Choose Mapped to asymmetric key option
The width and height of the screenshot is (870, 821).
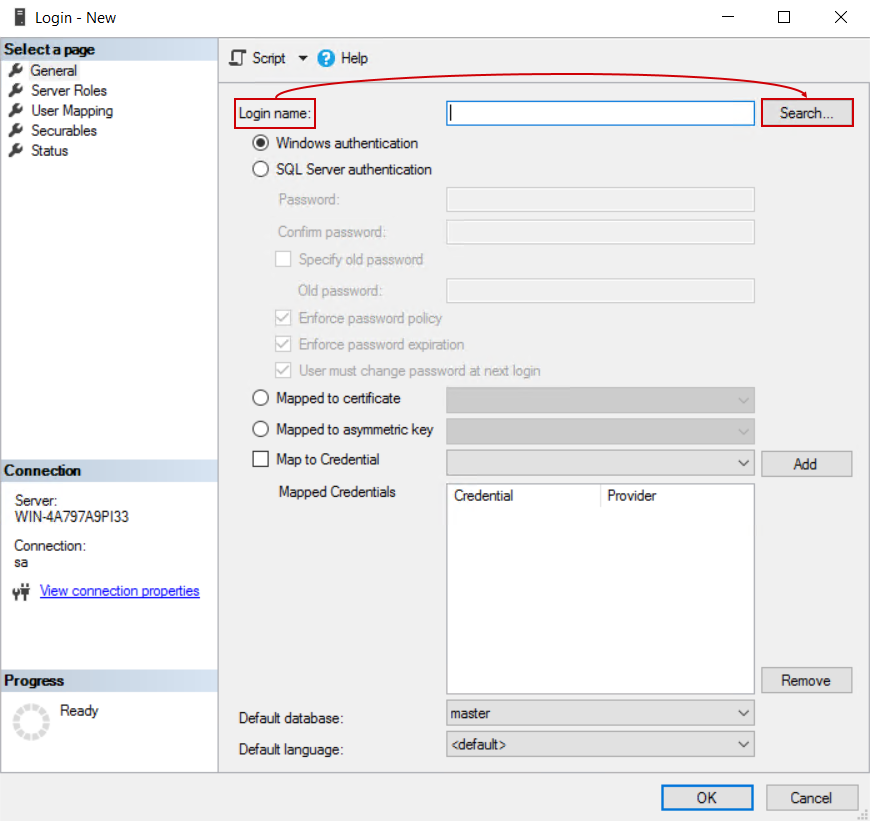261,429
